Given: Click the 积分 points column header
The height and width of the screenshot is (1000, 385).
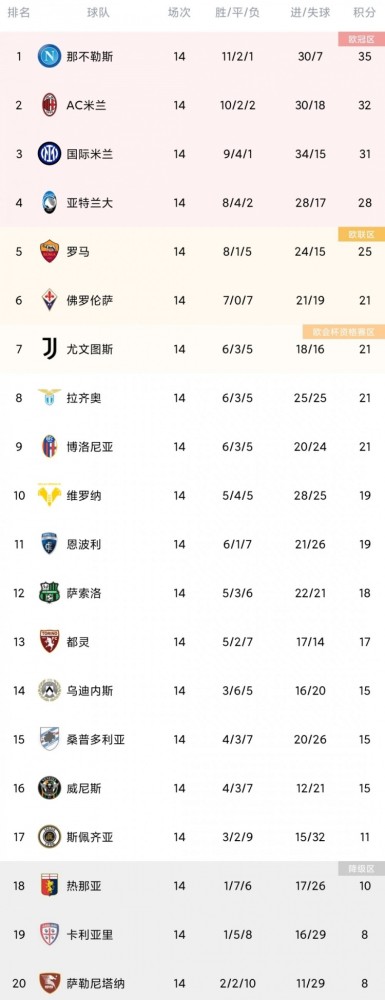Looking at the screenshot, I should (x=364, y=13).
